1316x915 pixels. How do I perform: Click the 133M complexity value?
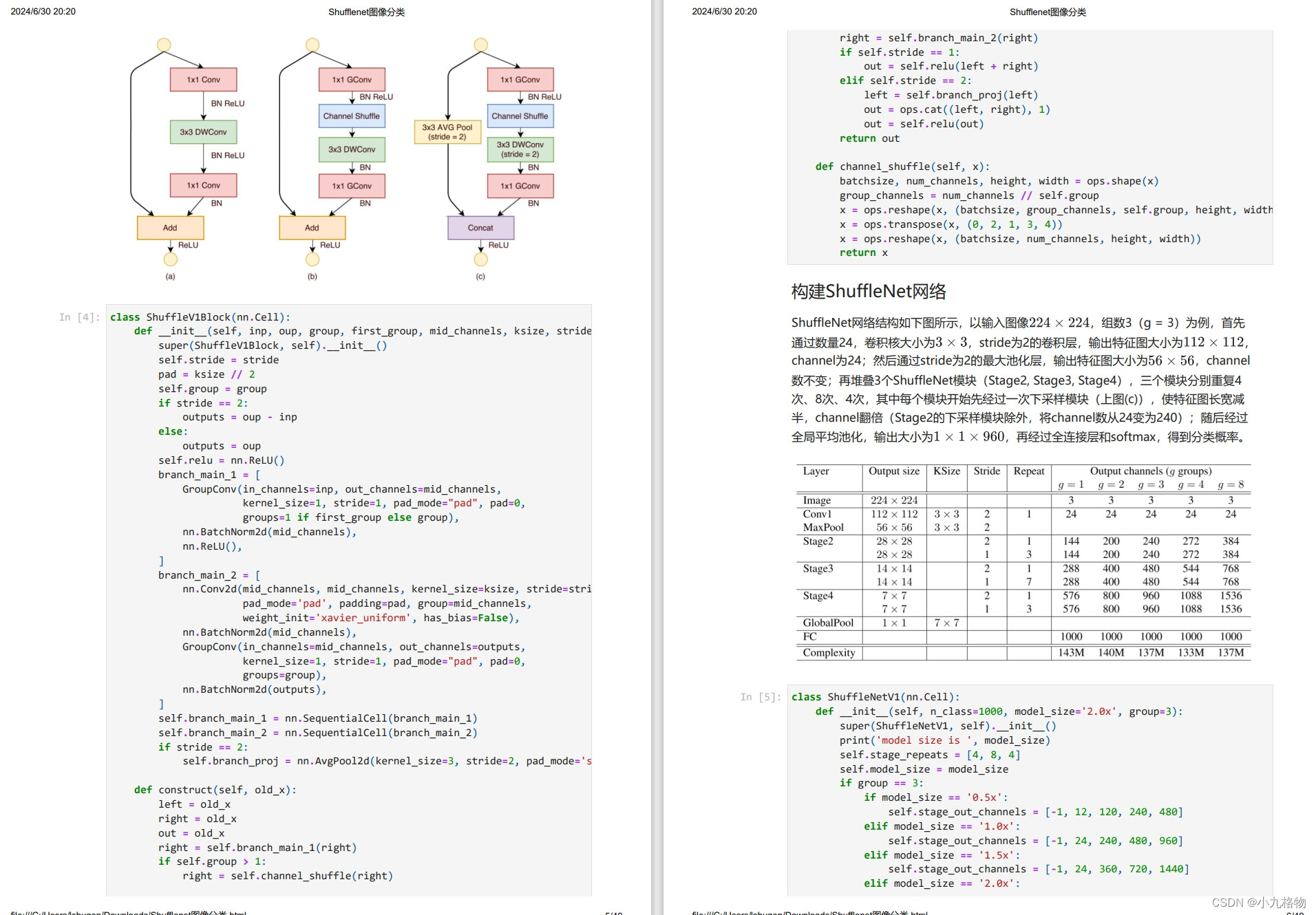click(1191, 653)
